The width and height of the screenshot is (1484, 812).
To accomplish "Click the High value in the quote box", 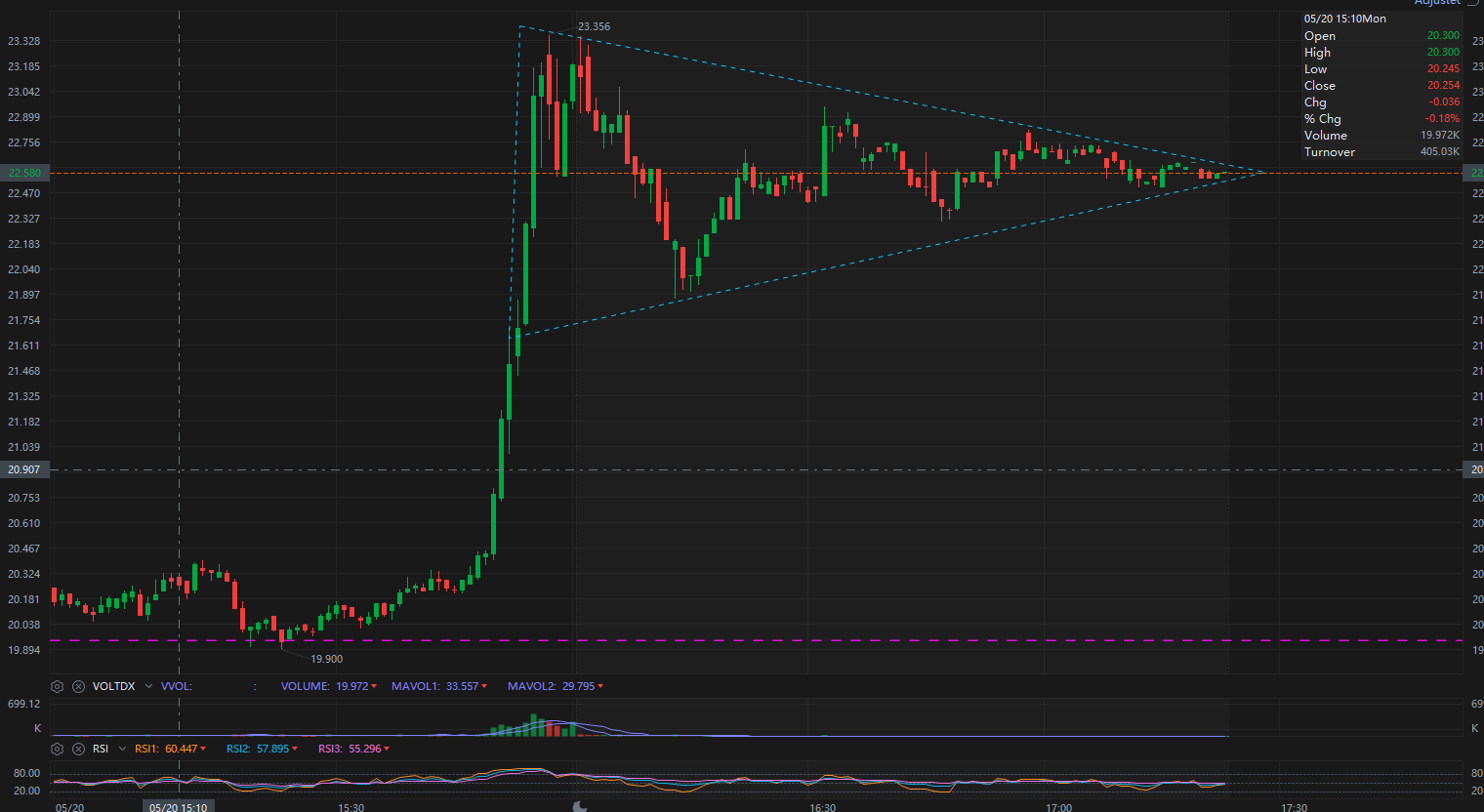I will (x=1443, y=52).
